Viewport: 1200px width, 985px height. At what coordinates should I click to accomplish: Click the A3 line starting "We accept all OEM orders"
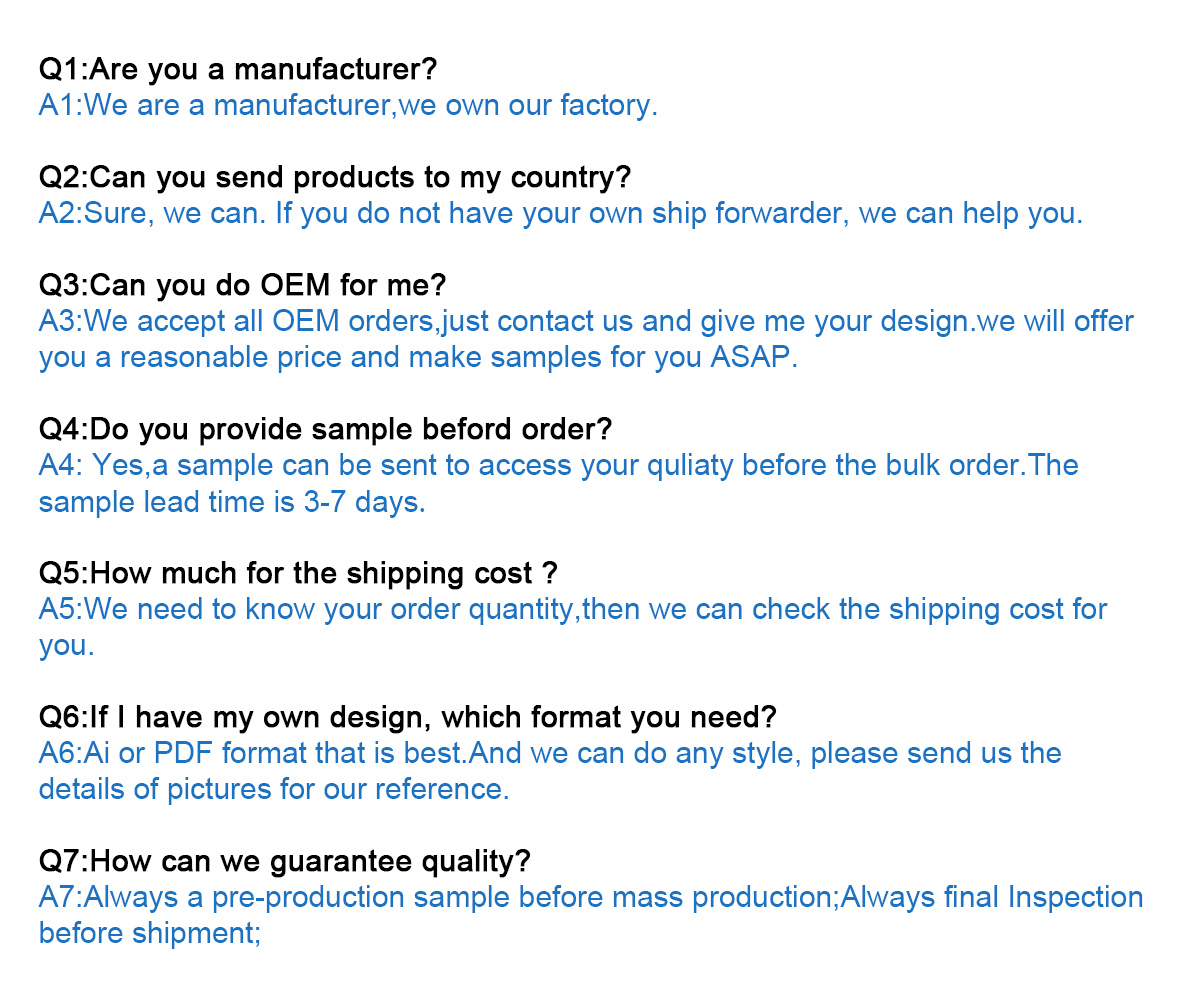coord(586,322)
